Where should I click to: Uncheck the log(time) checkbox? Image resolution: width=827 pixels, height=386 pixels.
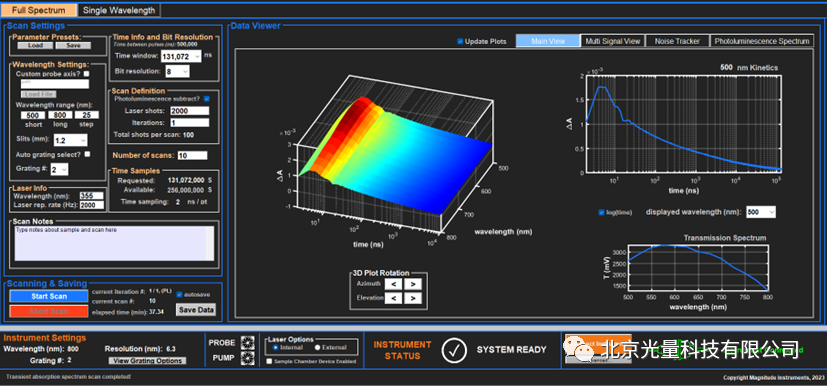click(x=602, y=213)
